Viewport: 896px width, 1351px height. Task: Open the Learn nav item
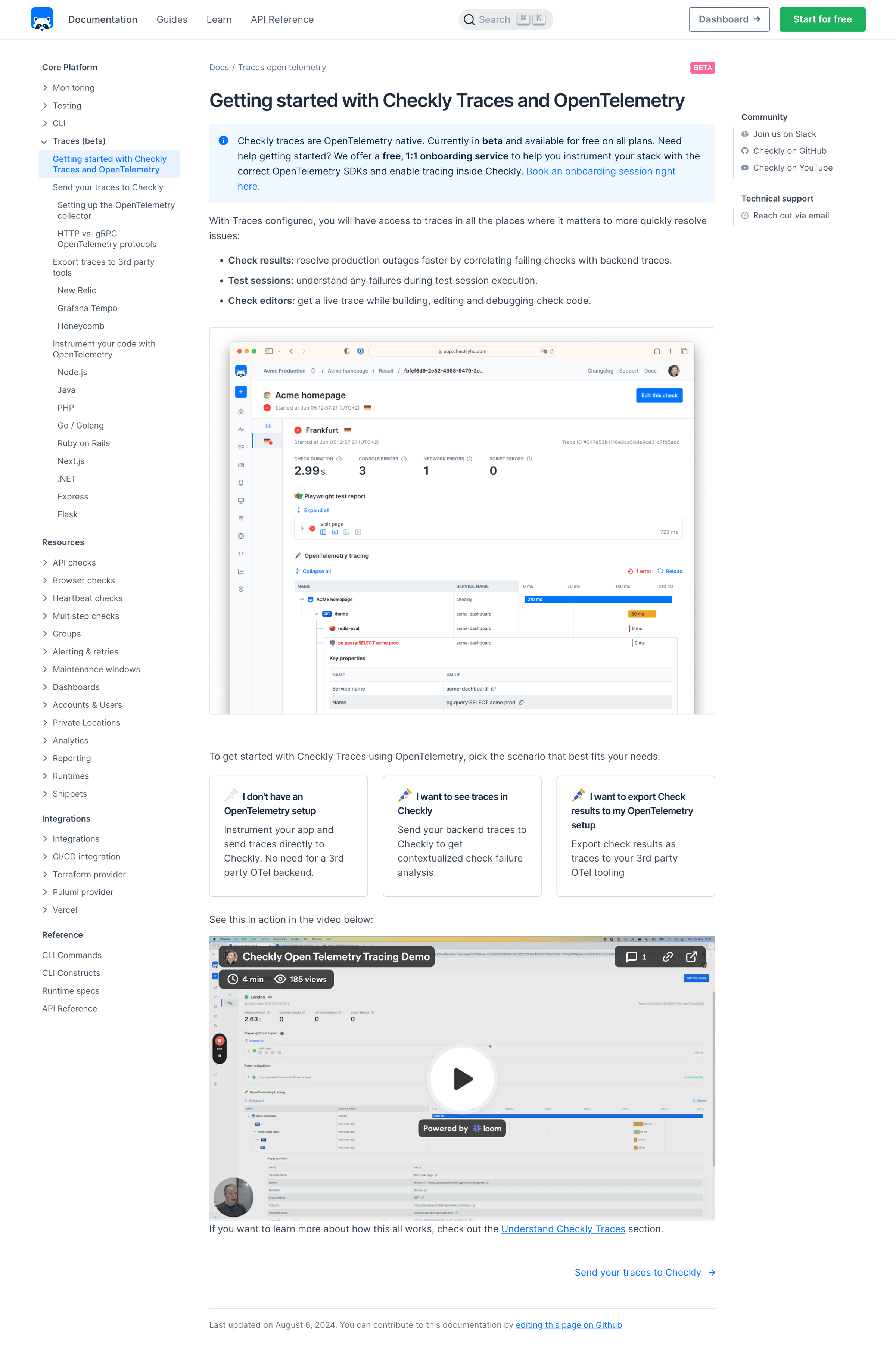tap(219, 19)
